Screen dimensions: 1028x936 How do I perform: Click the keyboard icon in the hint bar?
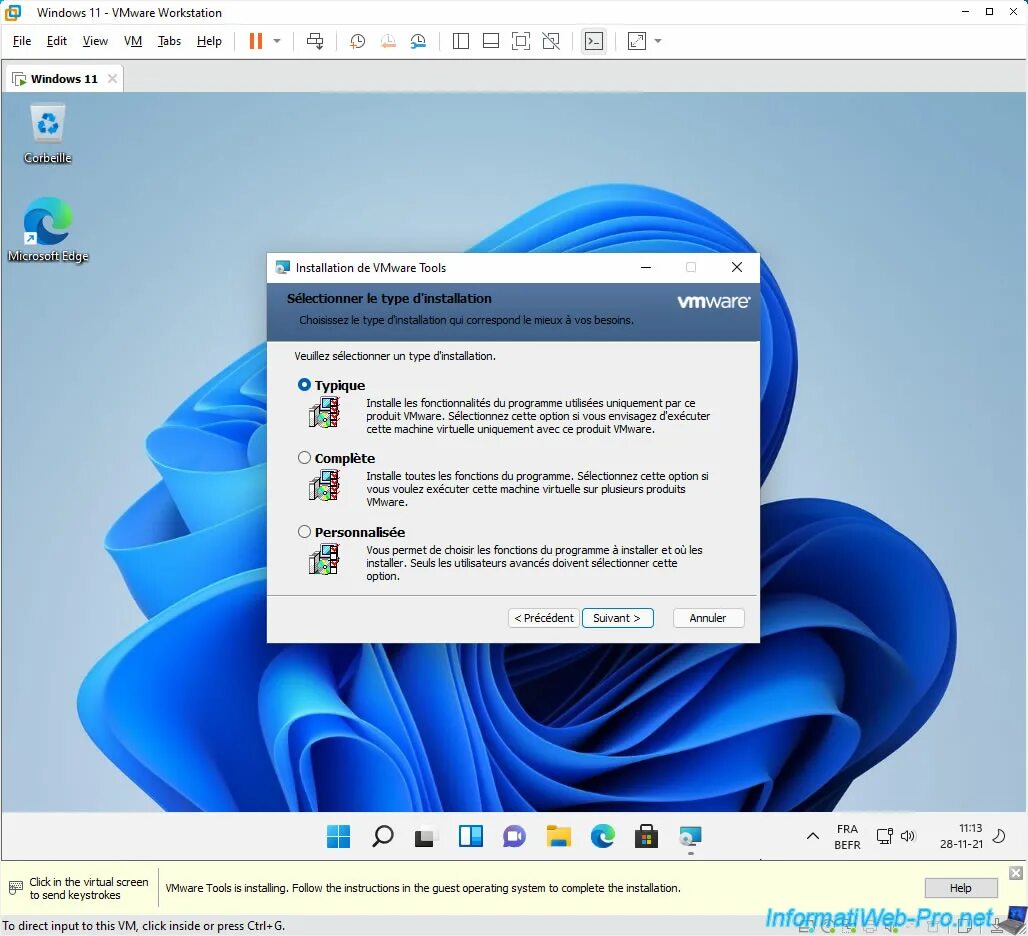16,888
